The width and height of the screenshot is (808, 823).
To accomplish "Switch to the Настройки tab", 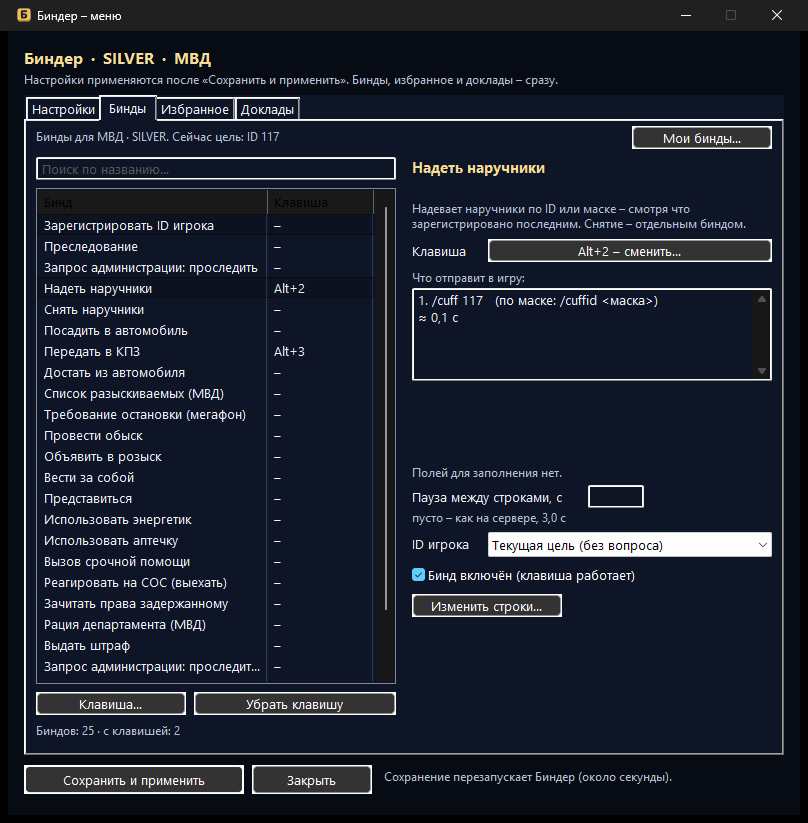I will point(63,109).
